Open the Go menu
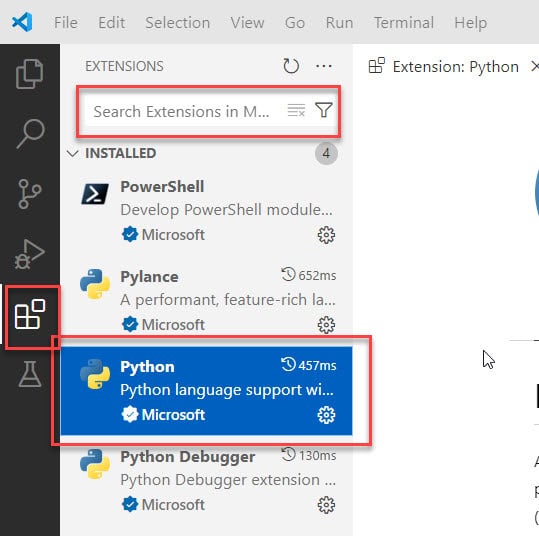 (x=295, y=23)
